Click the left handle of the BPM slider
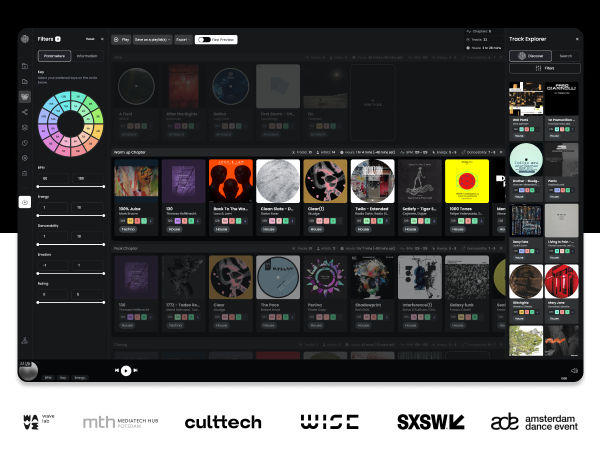This screenshot has height=454, width=600. [38, 186]
